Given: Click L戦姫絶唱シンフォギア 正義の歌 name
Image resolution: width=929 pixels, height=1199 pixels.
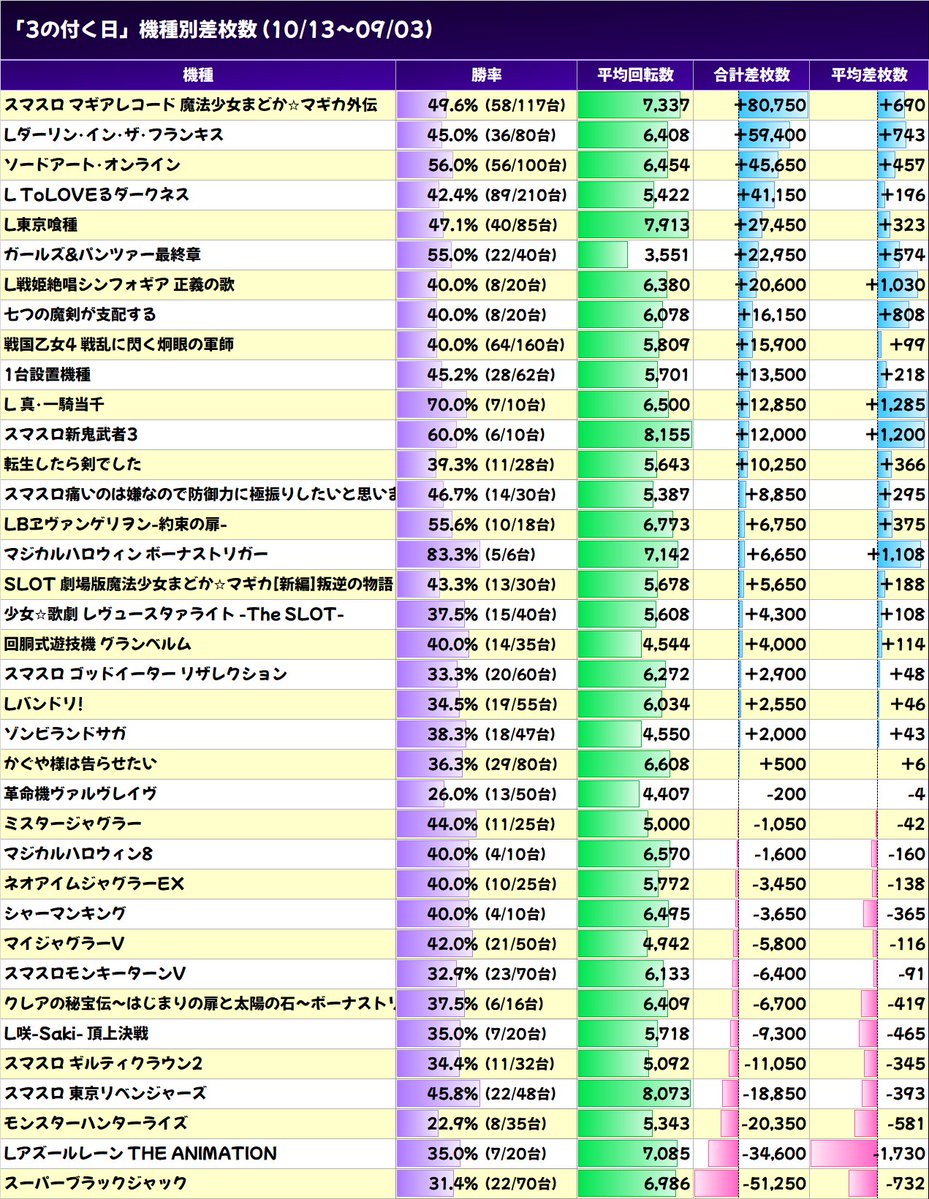Looking at the screenshot, I should point(119,284).
